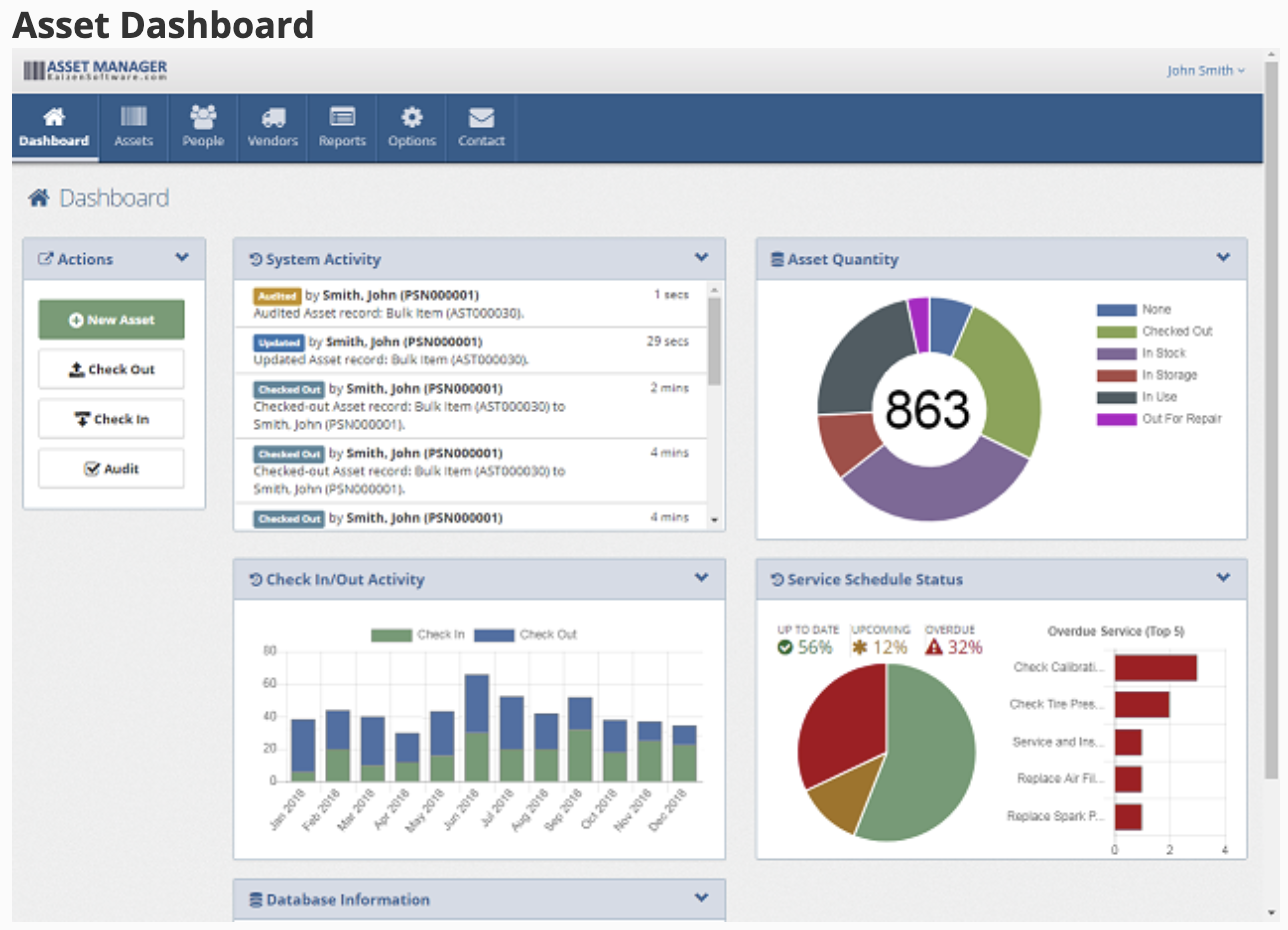Click the In Stock legend color swatch
This screenshot has width=1288, height=930.
[x=1116, y=354]
